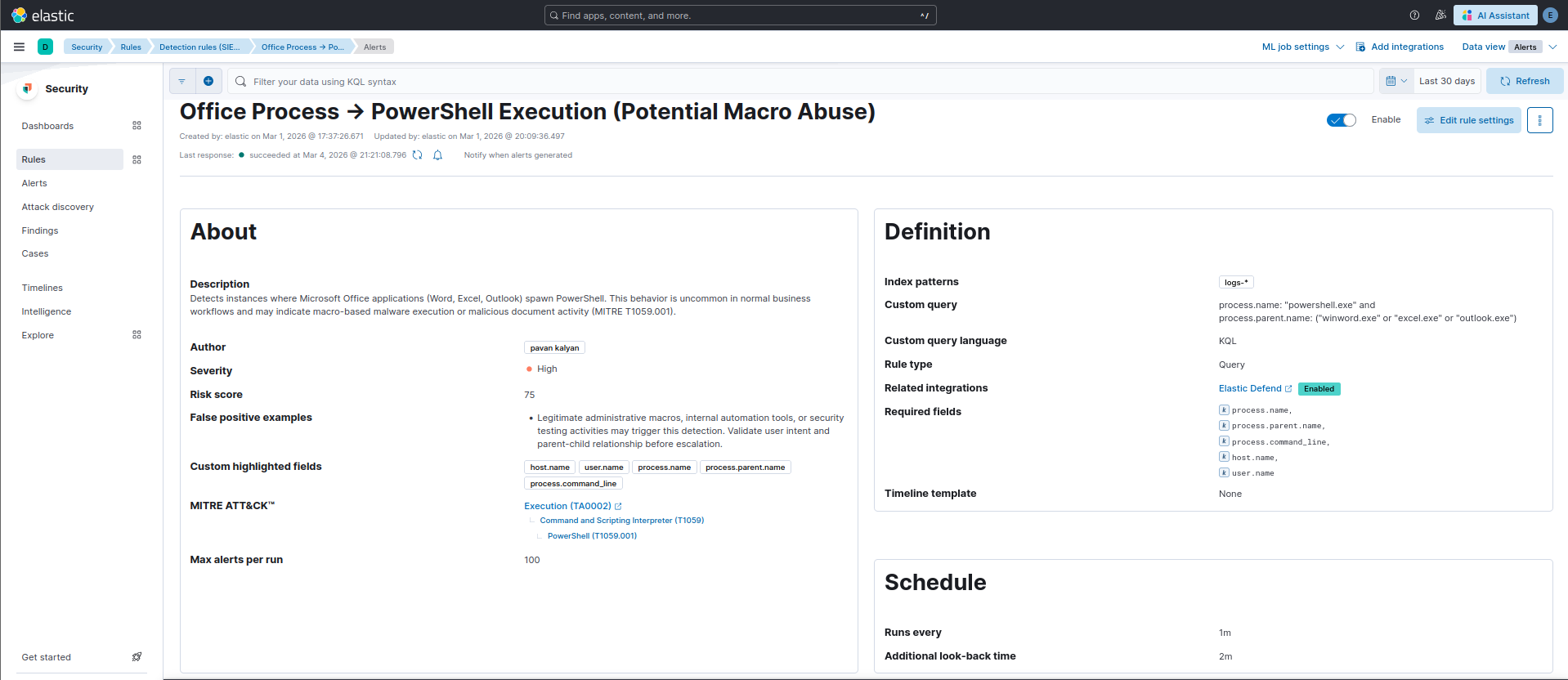The width and height of the screenshot is (1568, 680).
Task: Focus the KQL filter input field
Action: pyautogui.click(x=801, y=81)
